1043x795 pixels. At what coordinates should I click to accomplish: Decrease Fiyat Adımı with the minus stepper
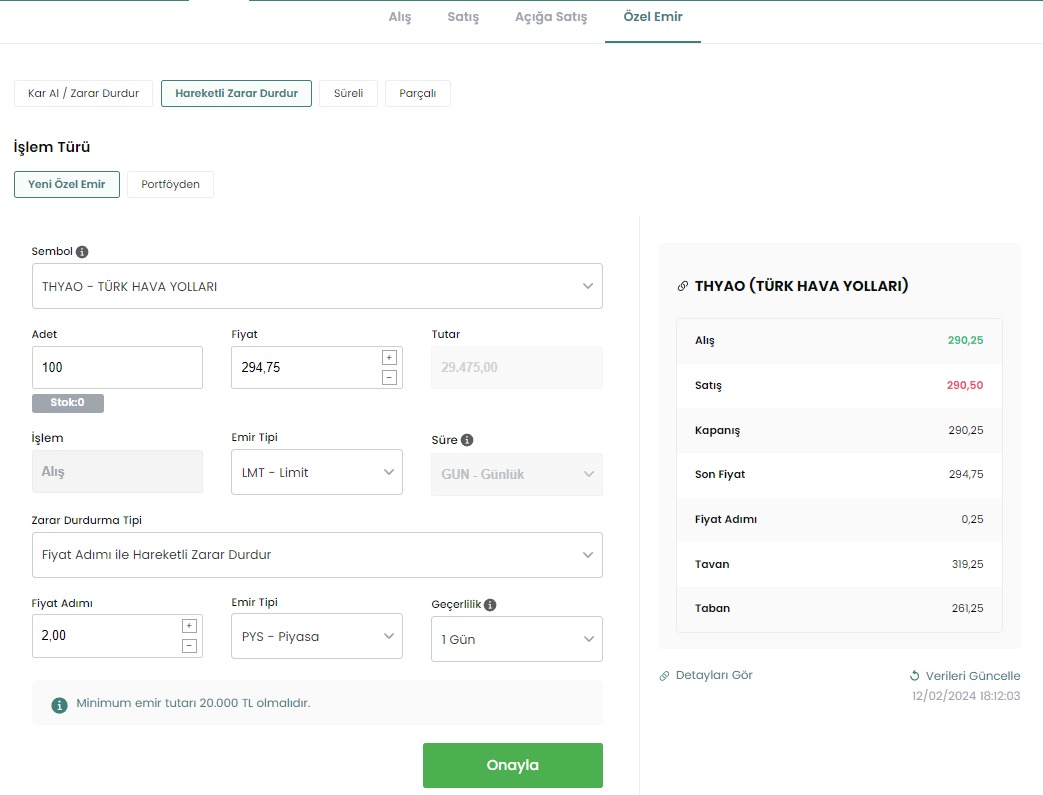[190, 645]
